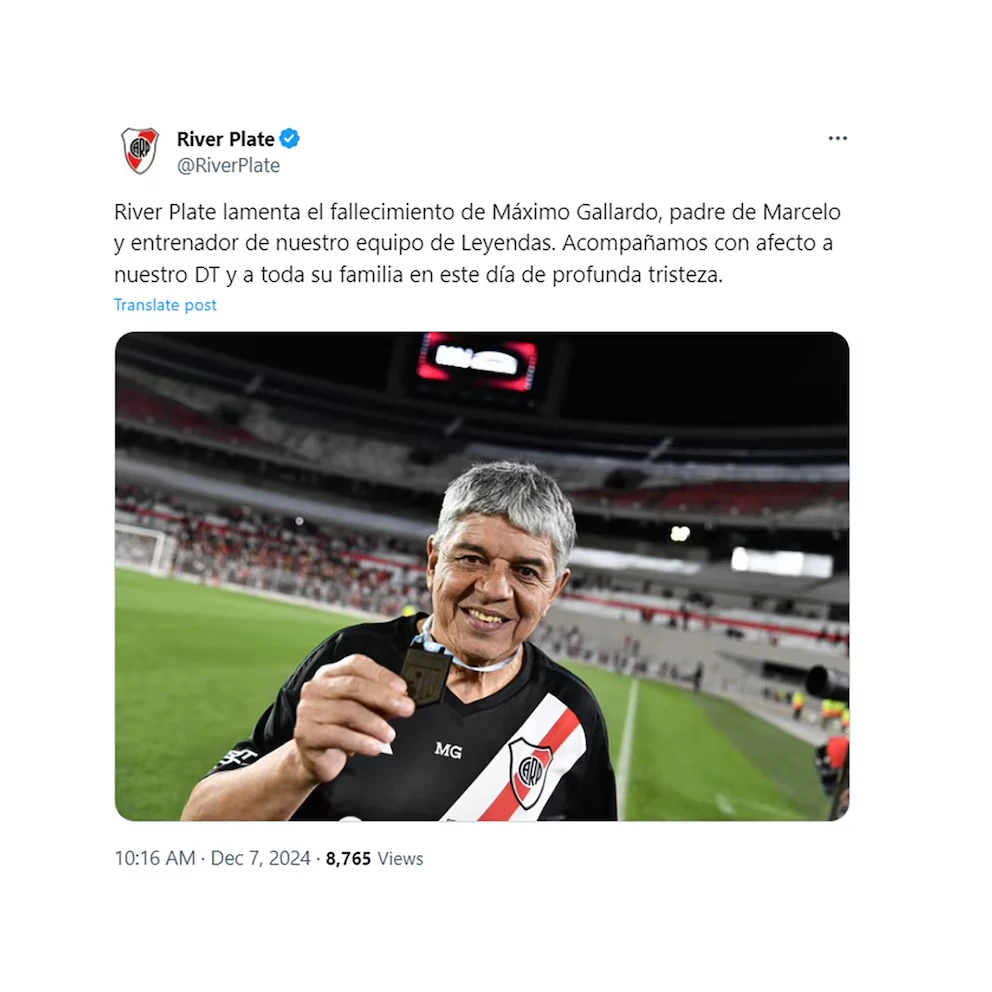The width and height of the screenshot is (992, 992).
Task: Open the photo of the man holding a medal
Action: pos(482,576)
